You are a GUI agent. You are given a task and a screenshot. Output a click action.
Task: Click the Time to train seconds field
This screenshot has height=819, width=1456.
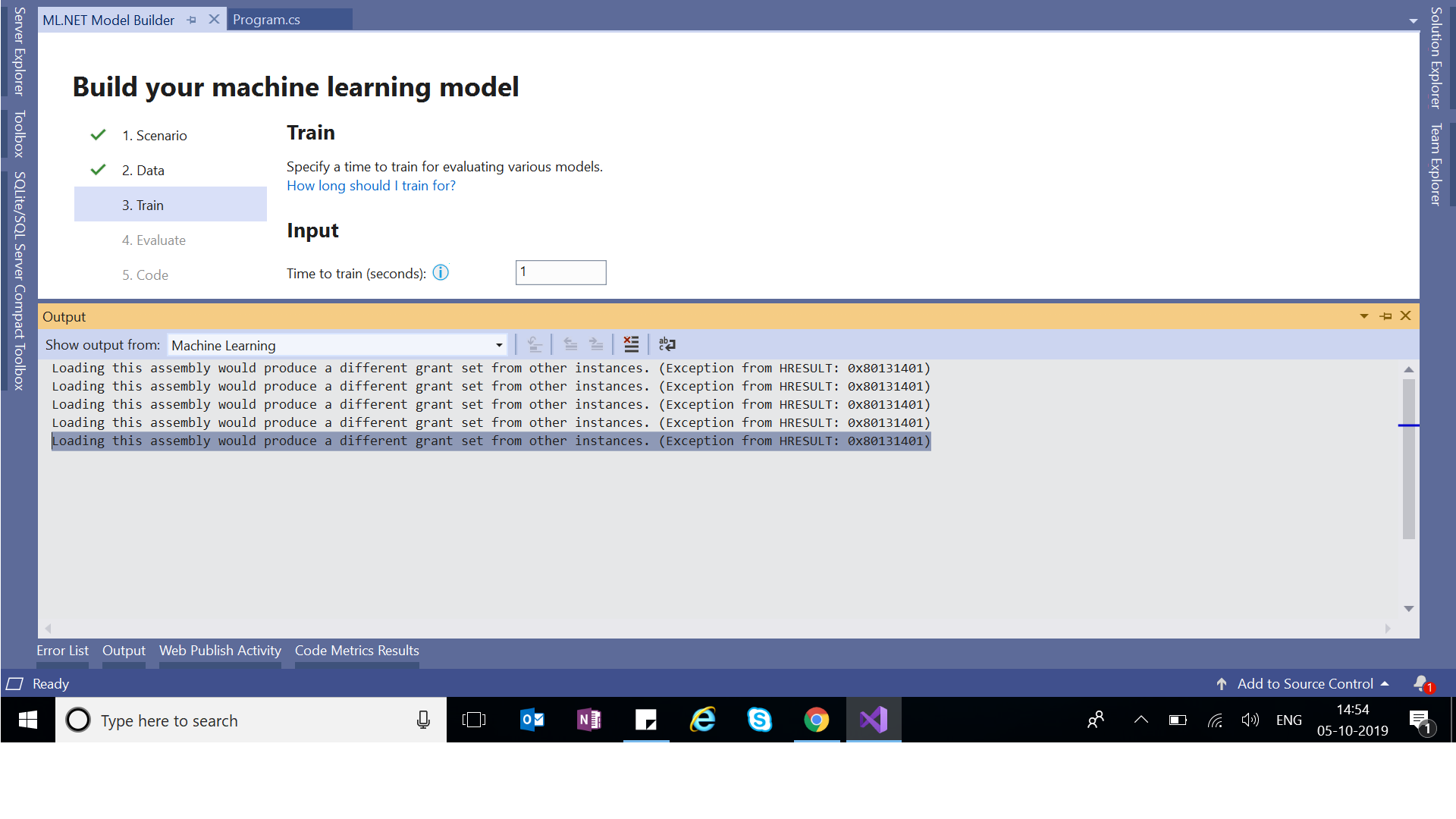click(560, 272)
